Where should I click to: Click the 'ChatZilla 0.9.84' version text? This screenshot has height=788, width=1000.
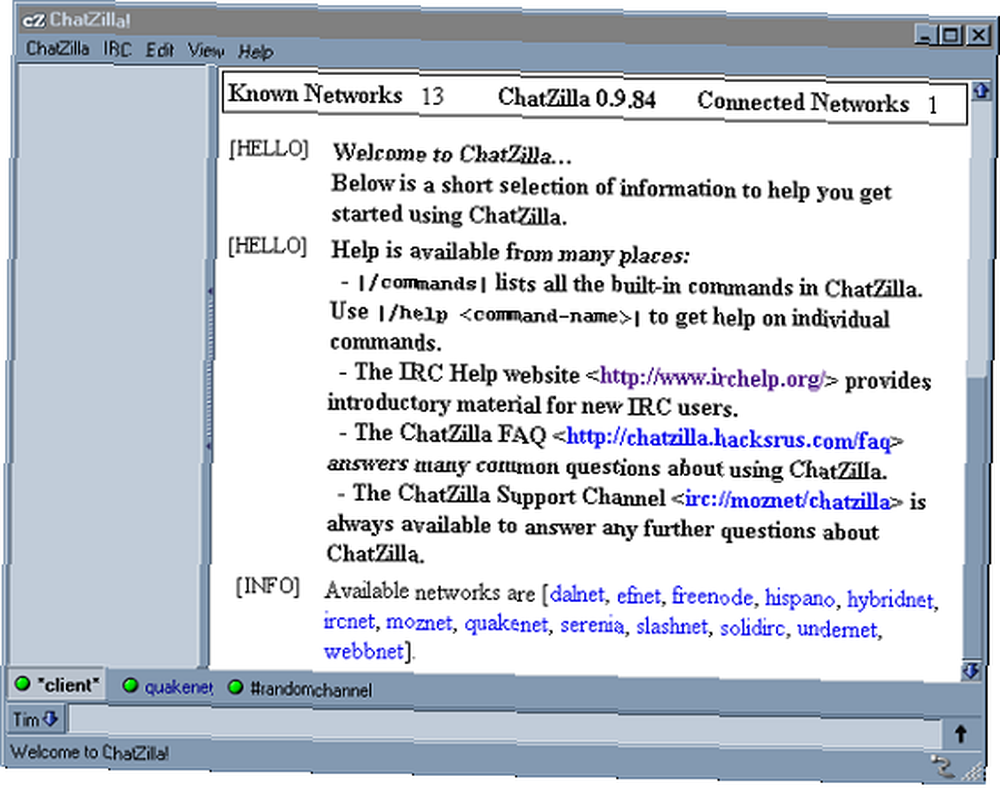[x=577, y=98]
